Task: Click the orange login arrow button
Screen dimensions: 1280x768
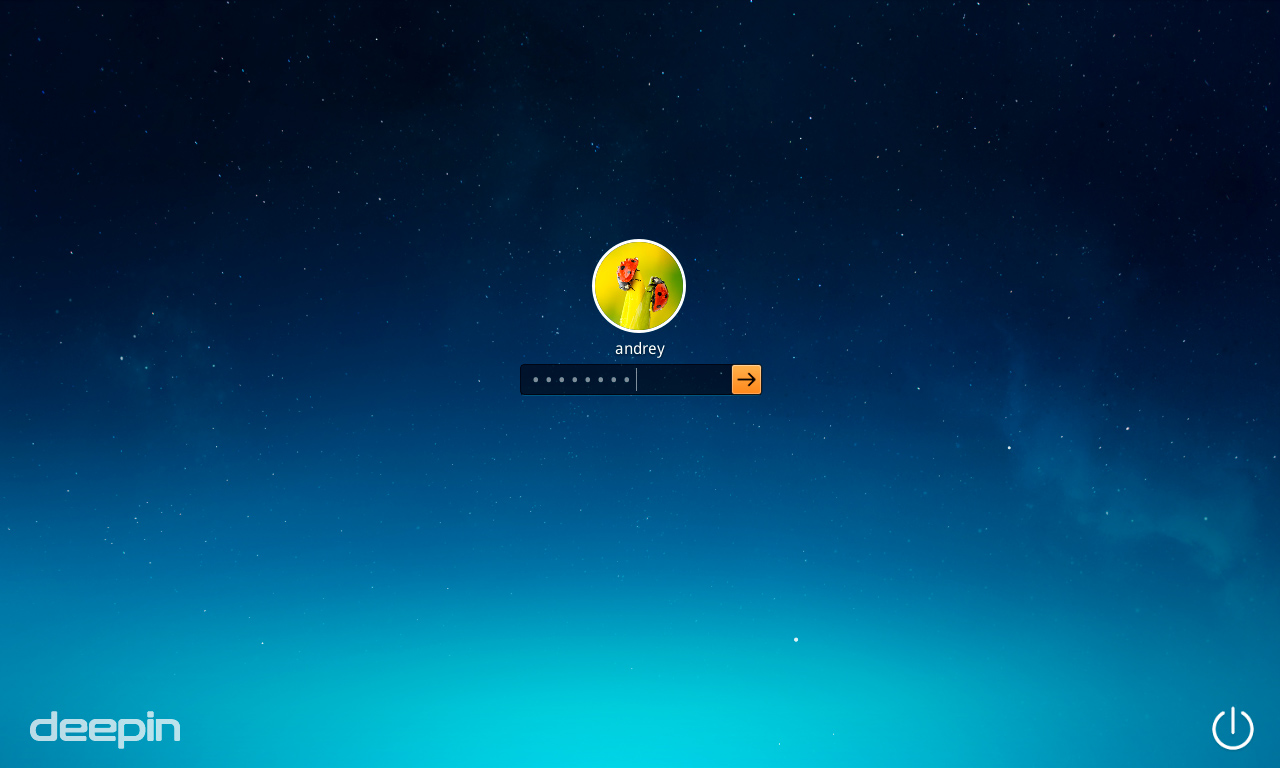Action: (x=746, y=380)
